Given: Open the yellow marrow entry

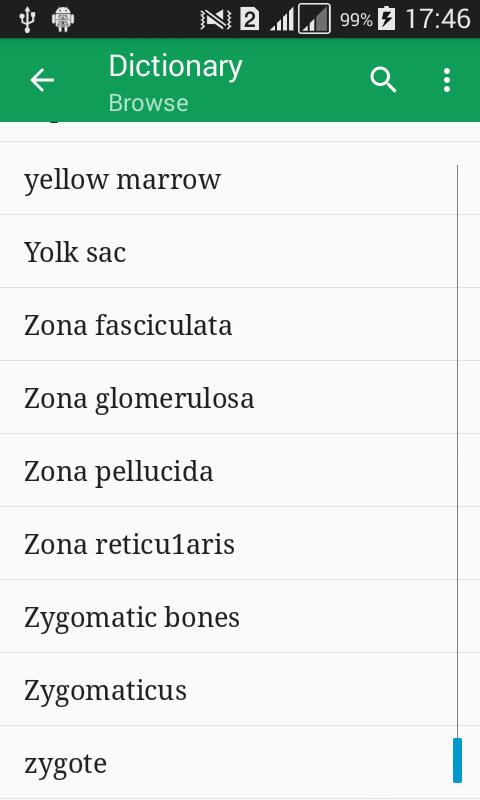Looking at the screenshot, I should pos(240,179).
